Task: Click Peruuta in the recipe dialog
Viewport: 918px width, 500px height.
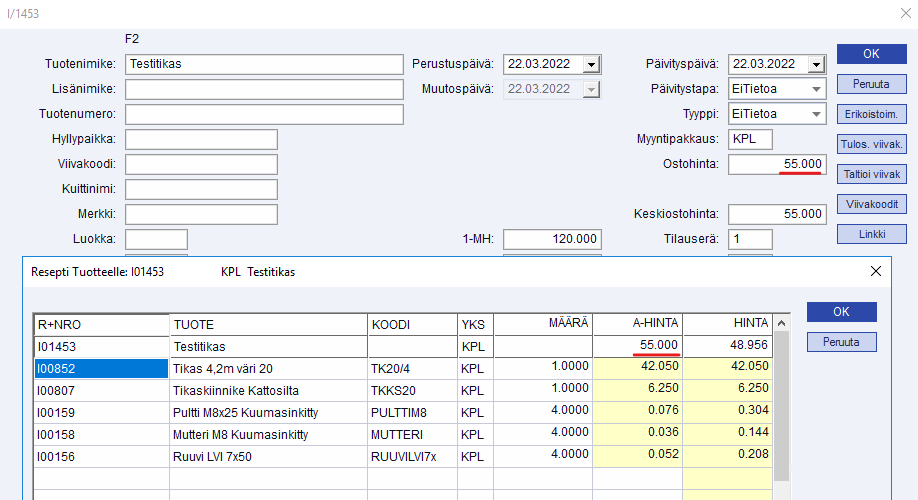Action: coord(841,342)
